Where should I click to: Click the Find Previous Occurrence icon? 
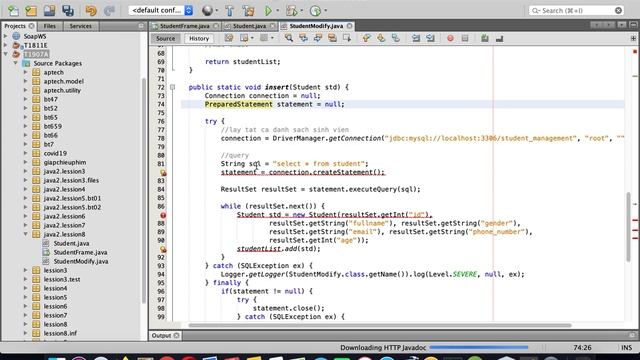[x=303, y=38]
